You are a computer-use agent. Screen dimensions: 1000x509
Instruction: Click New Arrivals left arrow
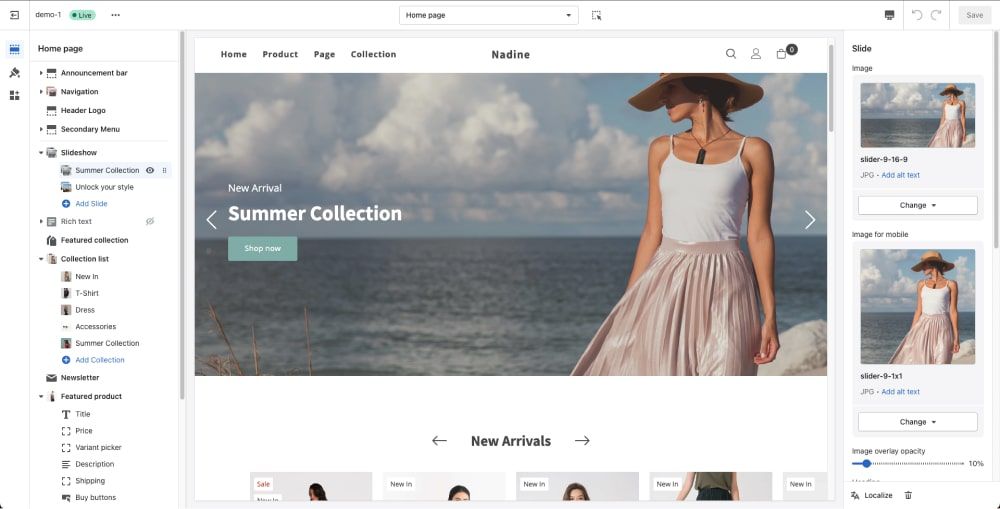coord(439,441)
